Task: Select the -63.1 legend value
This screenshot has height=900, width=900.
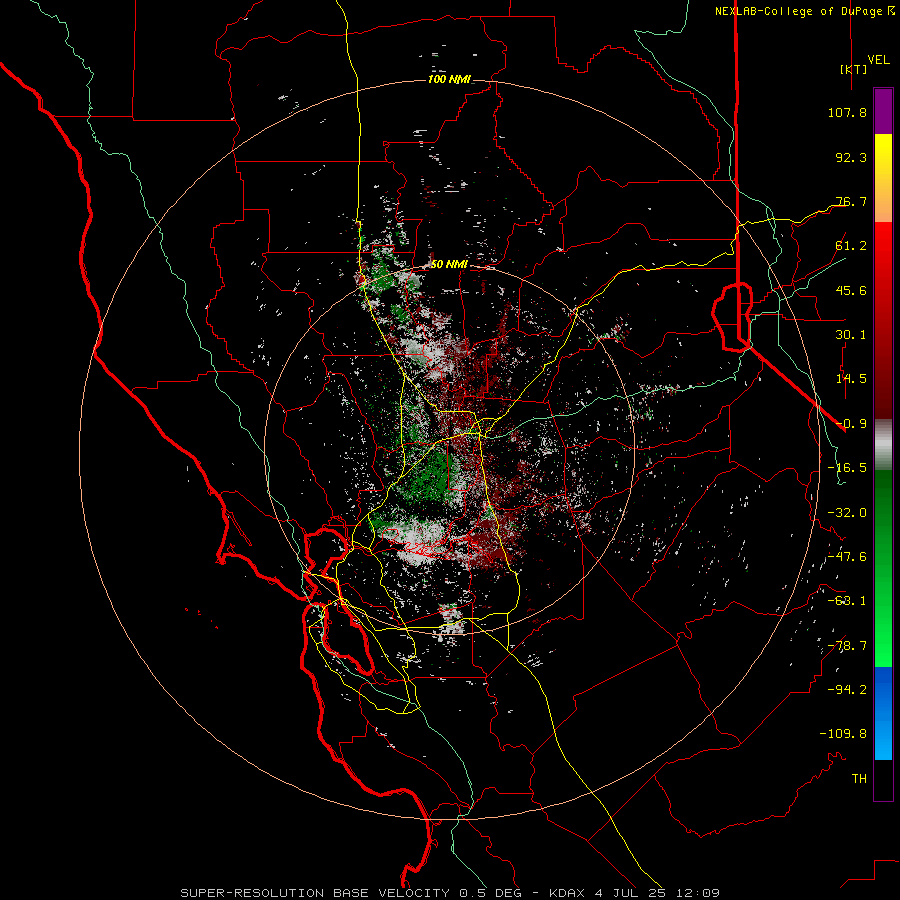Action: click(x=847, y=601)
